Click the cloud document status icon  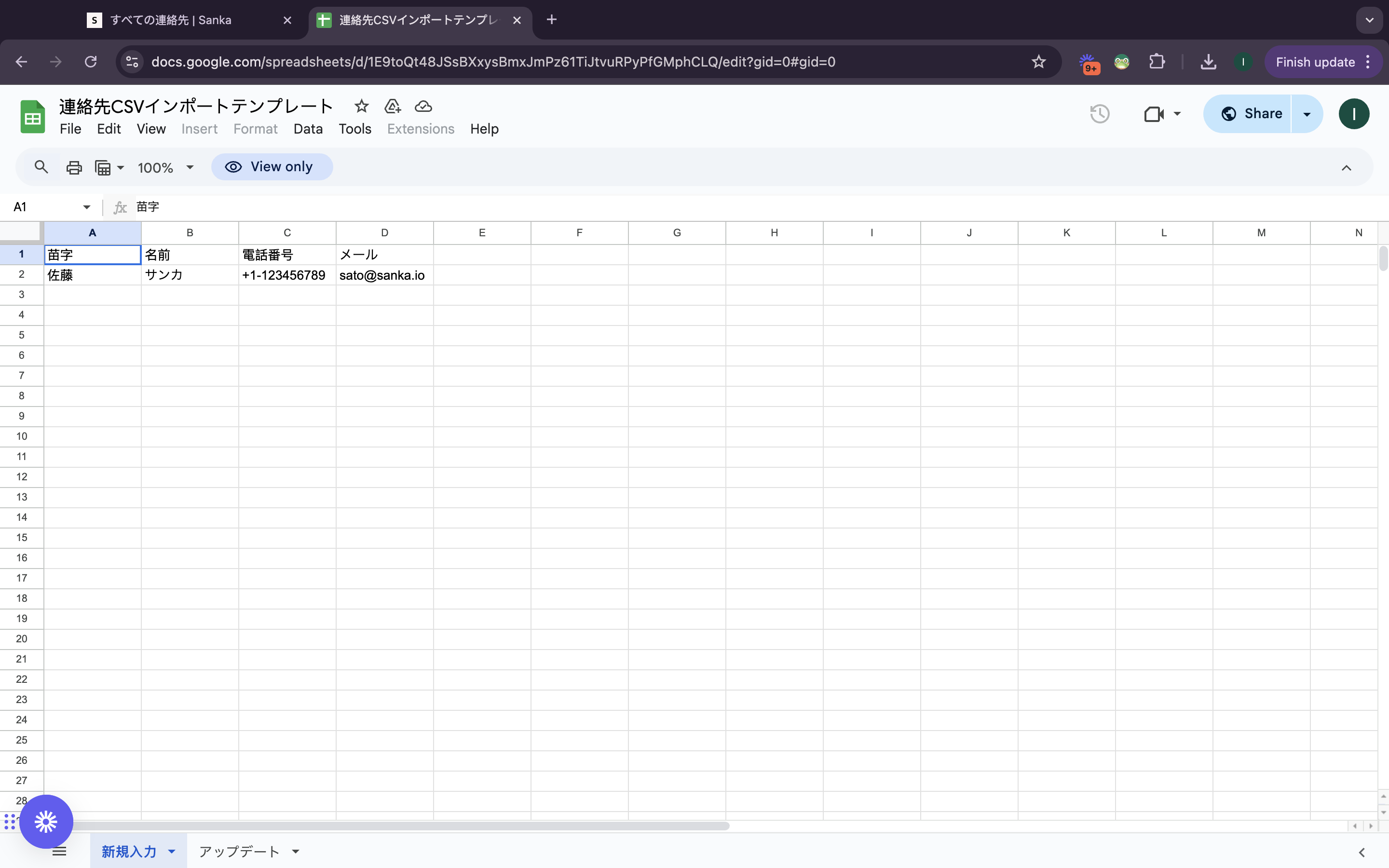(x=423, y=106)
